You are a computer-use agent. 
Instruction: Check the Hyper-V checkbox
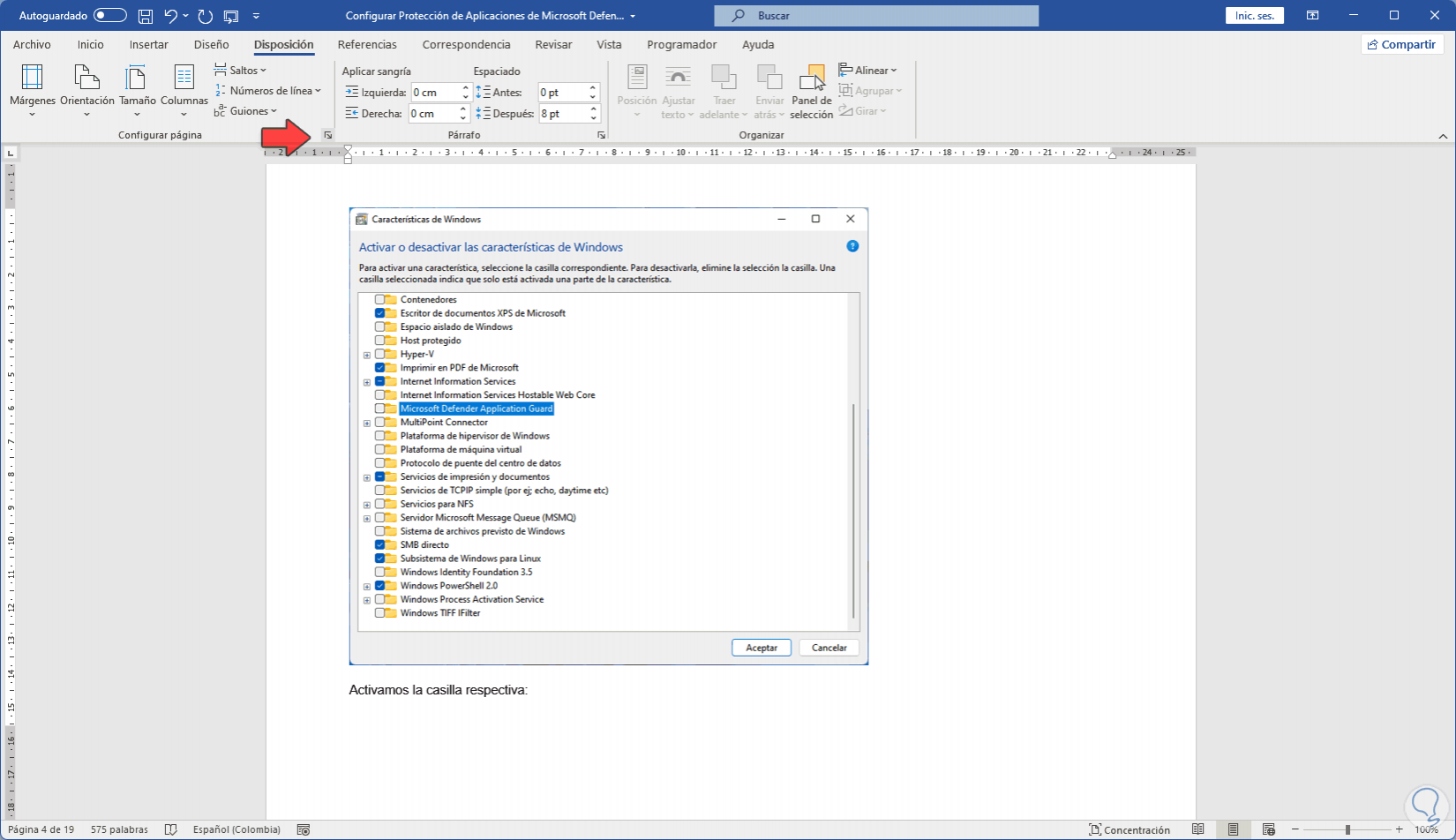(x=380, y=354)
